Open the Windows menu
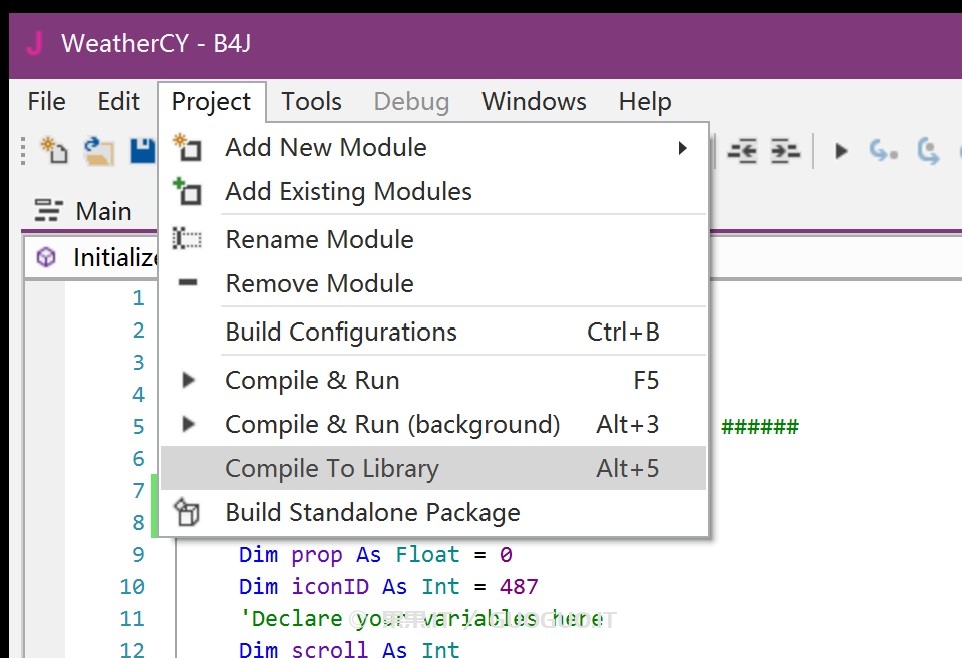Screen dimensions: 962x658 [x=534, y=102]
